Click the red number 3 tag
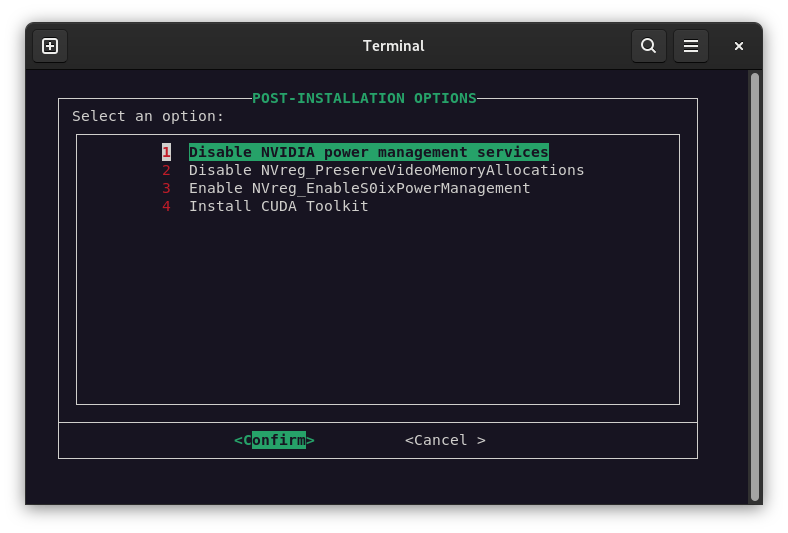 tap(167, 188)
